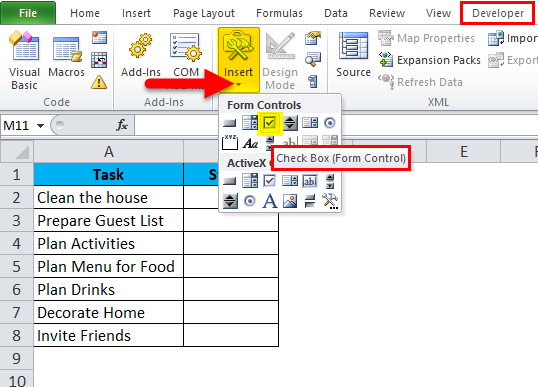This screenshot has width=538, height=387.
Task: Click the Run Dialog icon
Action: pyautogui.click(x=313, y=82)
